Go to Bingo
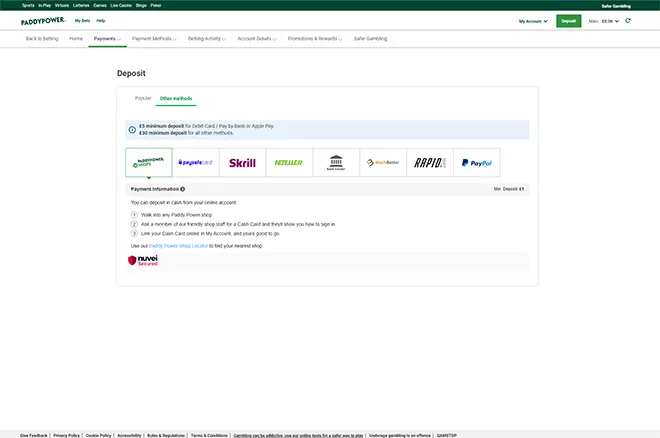This screenshot has height=438, width=660. pyautogui.click(x=141, y=5)
